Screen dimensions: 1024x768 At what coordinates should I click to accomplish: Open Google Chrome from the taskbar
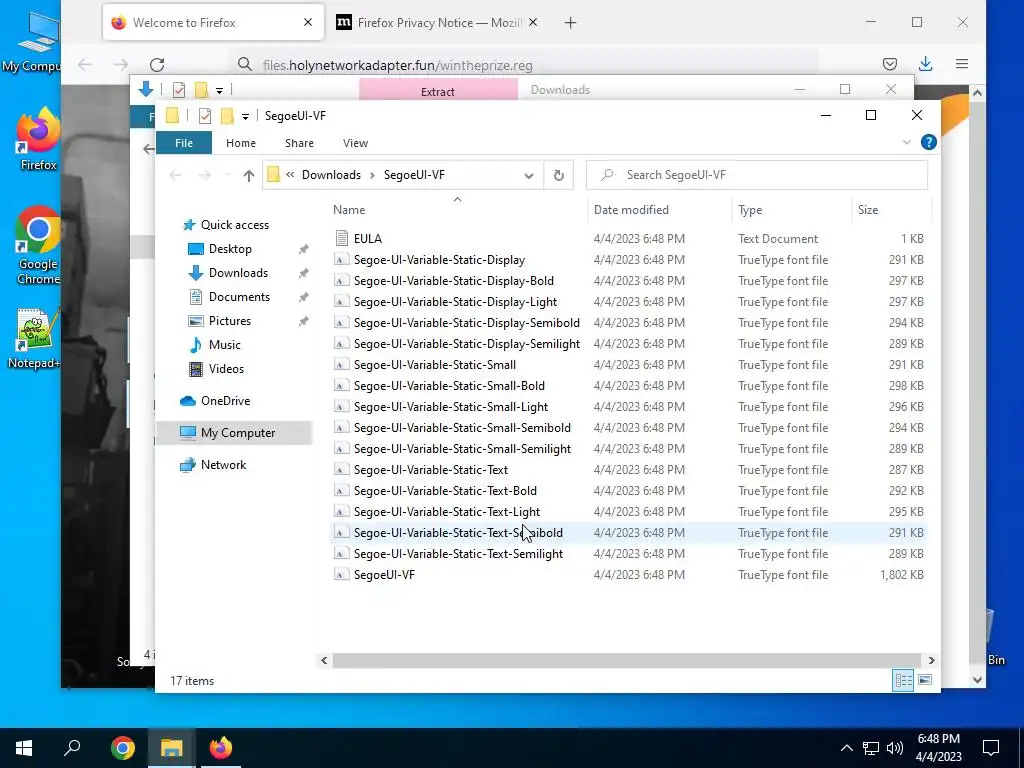click(x=123, y=748)
